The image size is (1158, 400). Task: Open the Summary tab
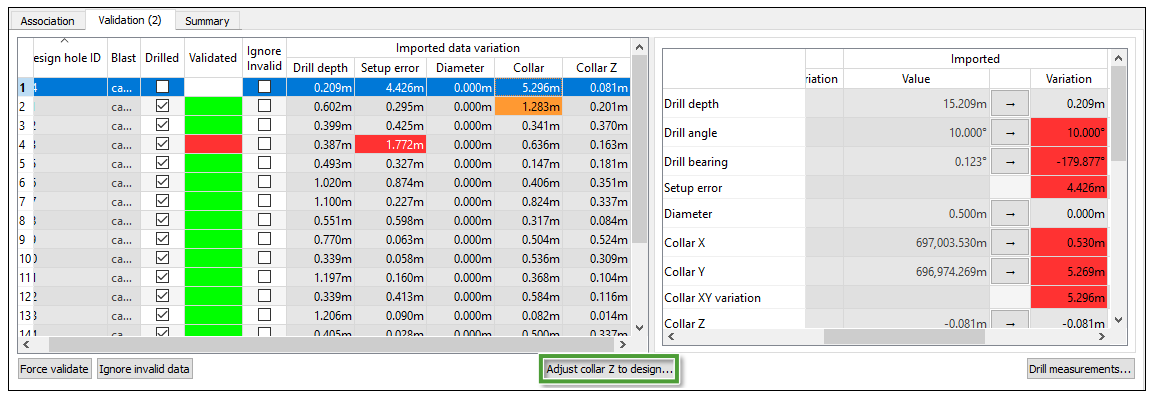pyautogui.click(x=207, y=20)
